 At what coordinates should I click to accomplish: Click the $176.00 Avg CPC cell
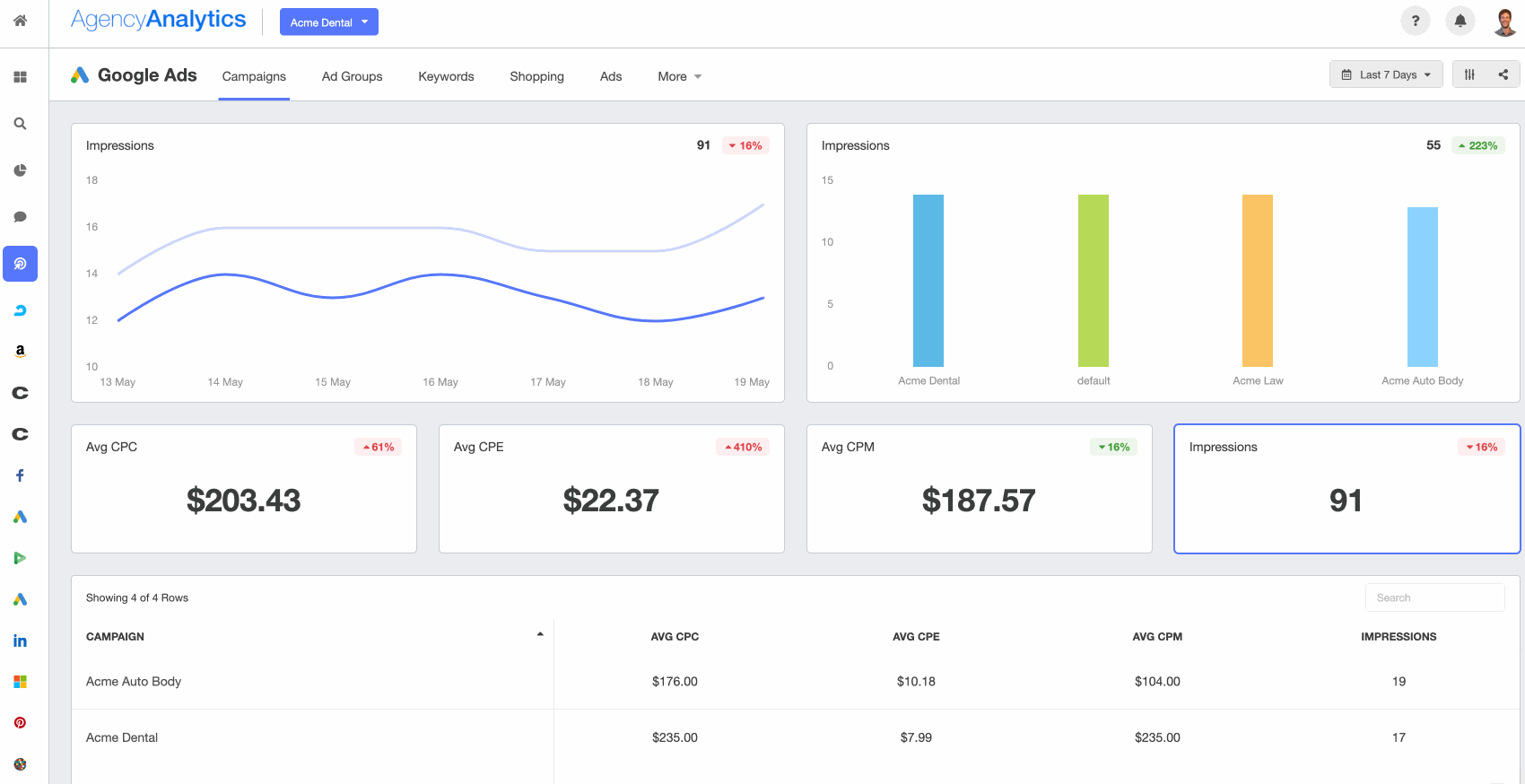point(675,682)
